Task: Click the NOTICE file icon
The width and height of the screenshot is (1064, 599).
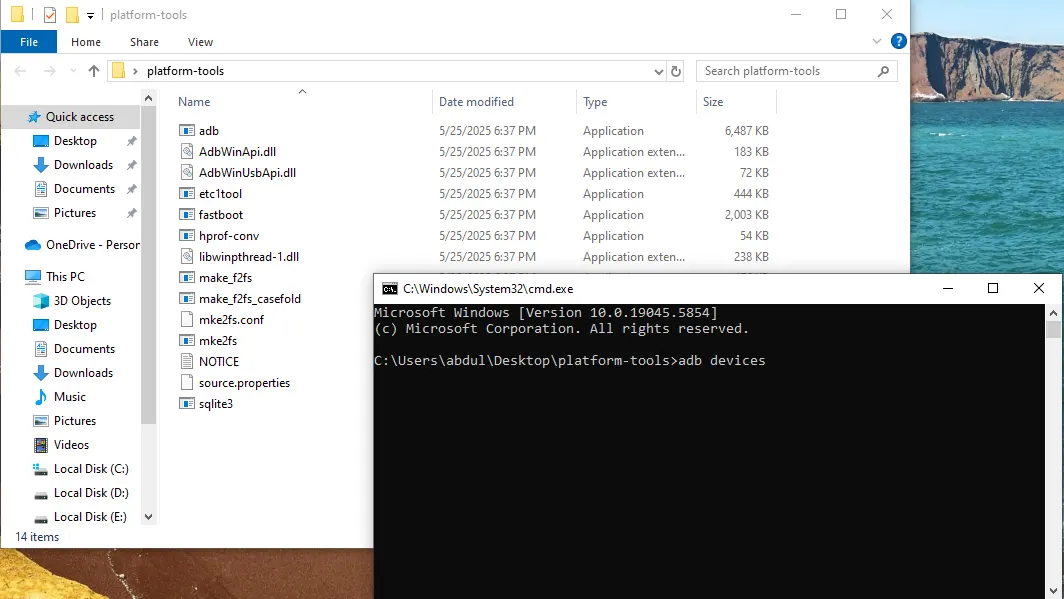Action: pos(187,361)
